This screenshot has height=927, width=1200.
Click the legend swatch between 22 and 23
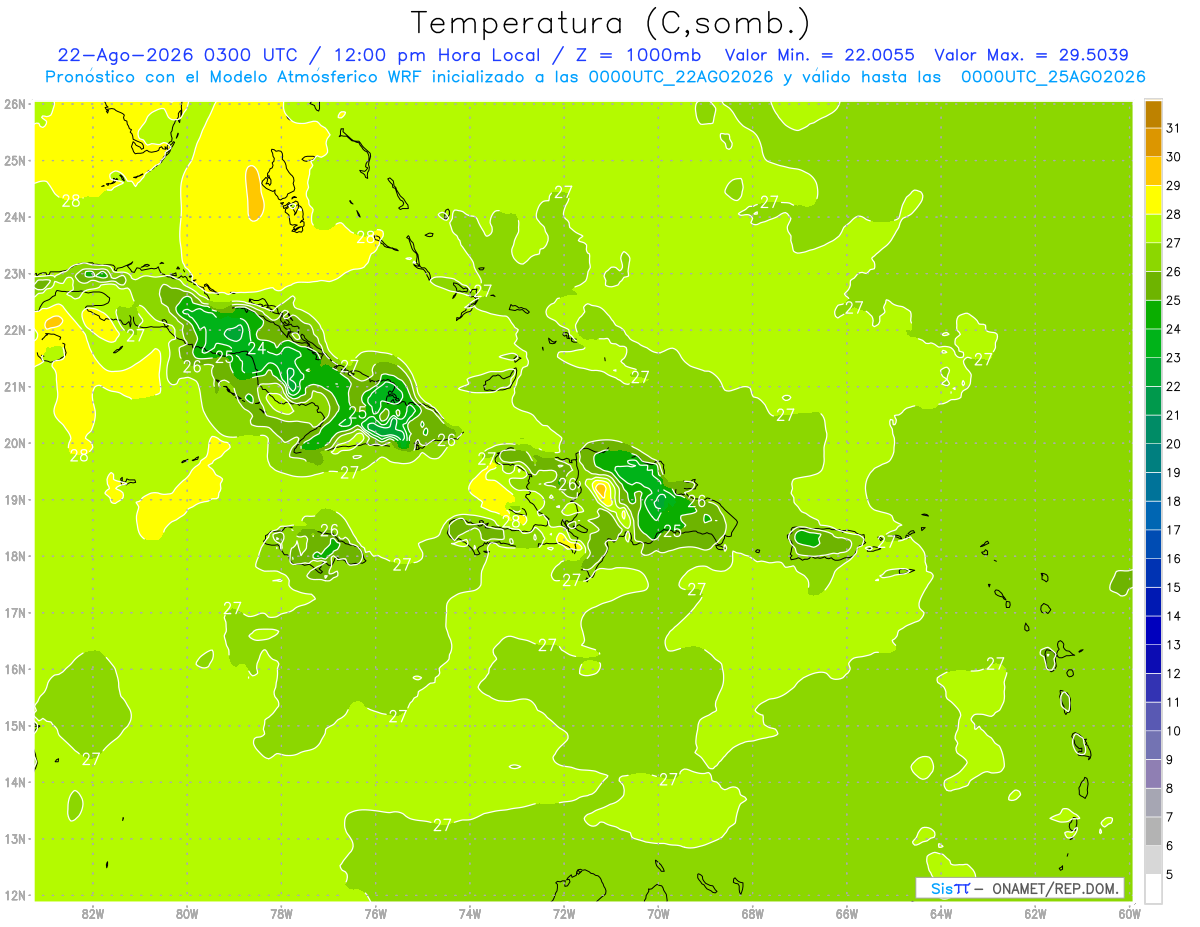click(1153, 371)
